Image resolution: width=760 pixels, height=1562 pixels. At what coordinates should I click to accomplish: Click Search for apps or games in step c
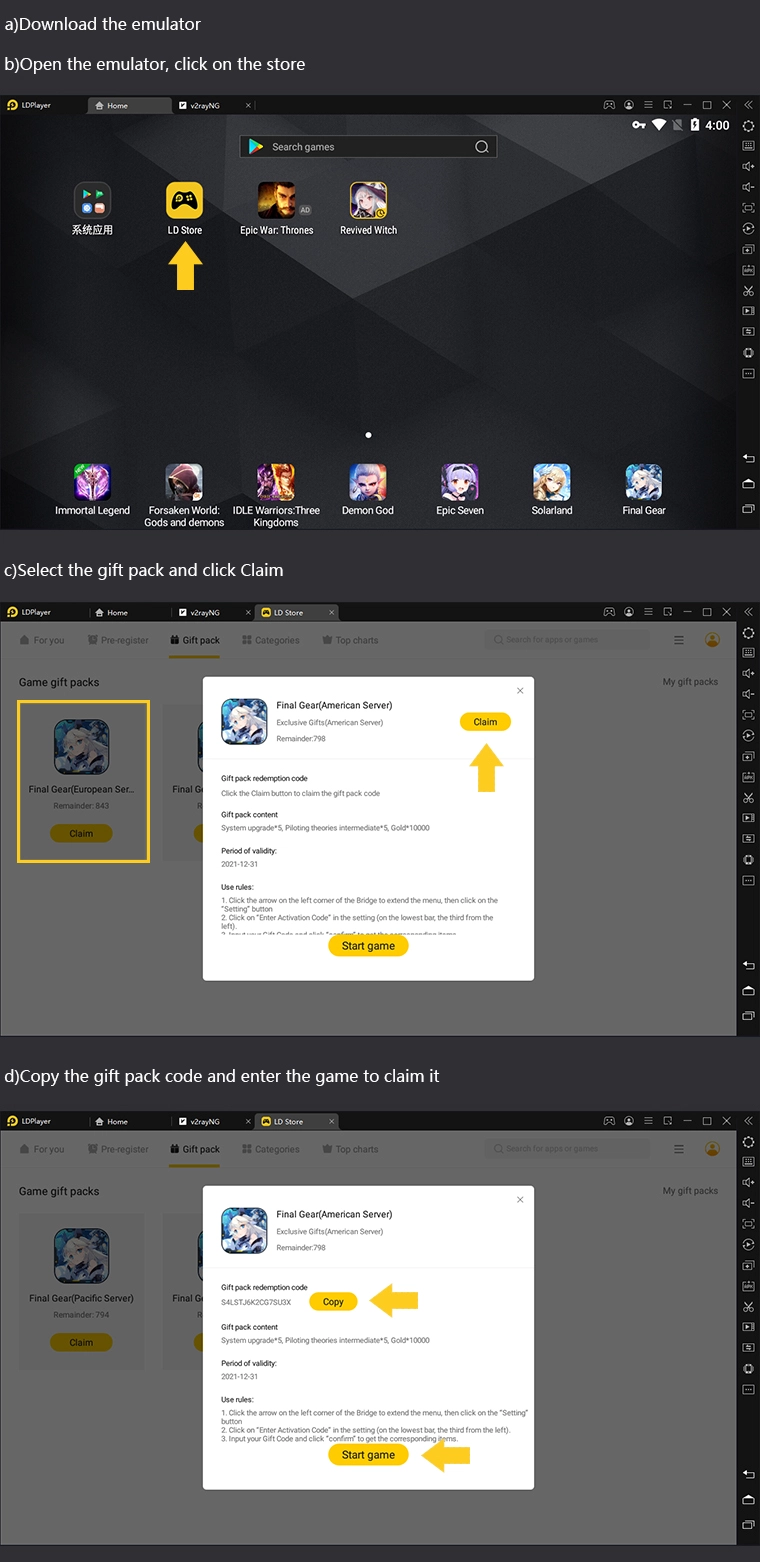pos(567,640)
